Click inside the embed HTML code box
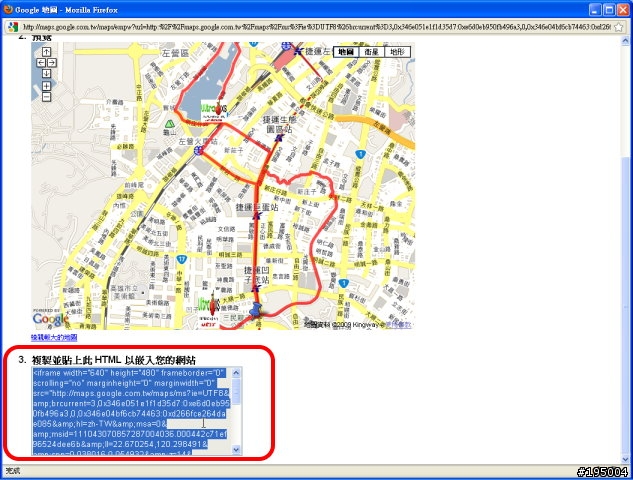Viewport: 633px width, 480px height. (132, 411)
